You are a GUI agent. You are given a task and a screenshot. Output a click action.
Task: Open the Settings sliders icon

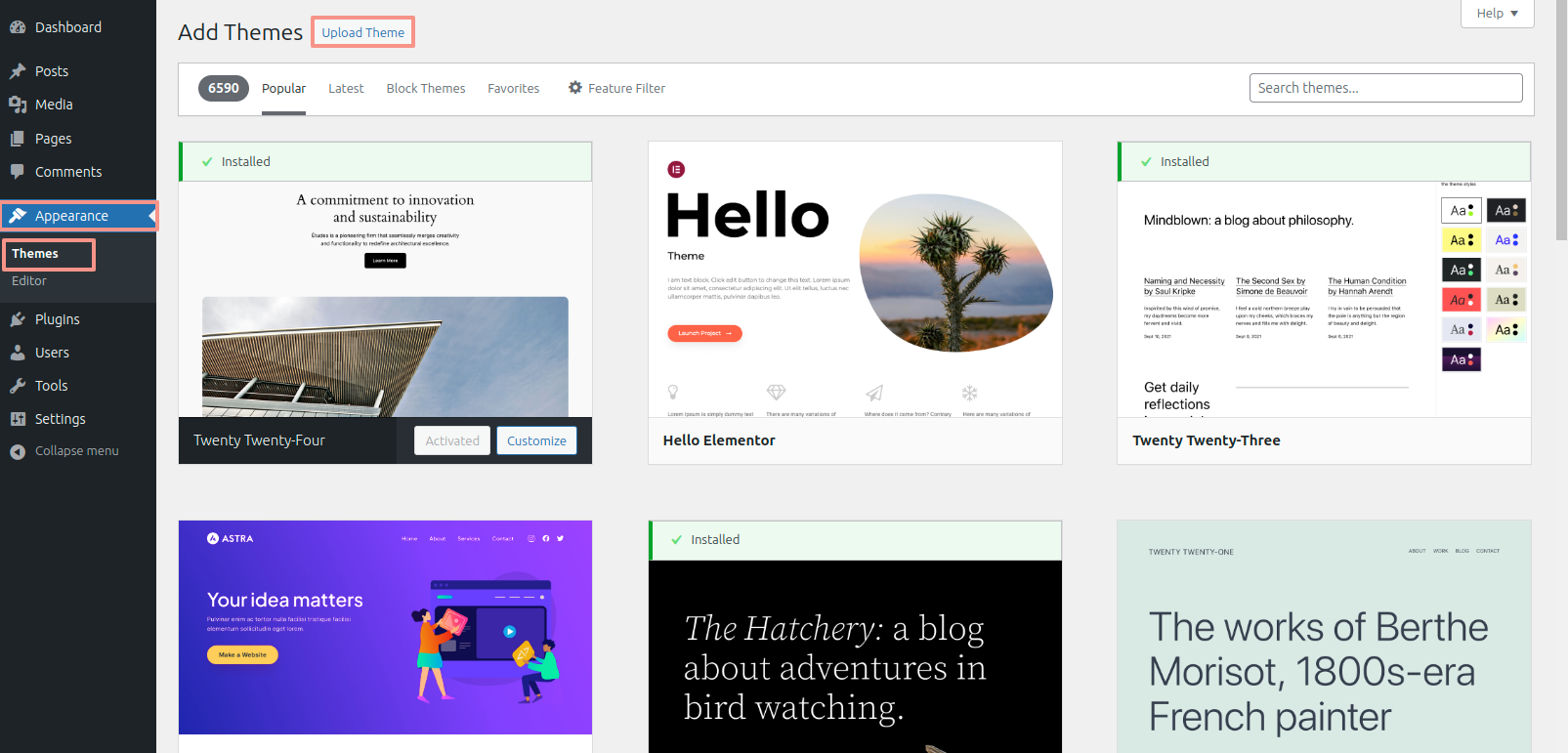[x=18, y=419]
